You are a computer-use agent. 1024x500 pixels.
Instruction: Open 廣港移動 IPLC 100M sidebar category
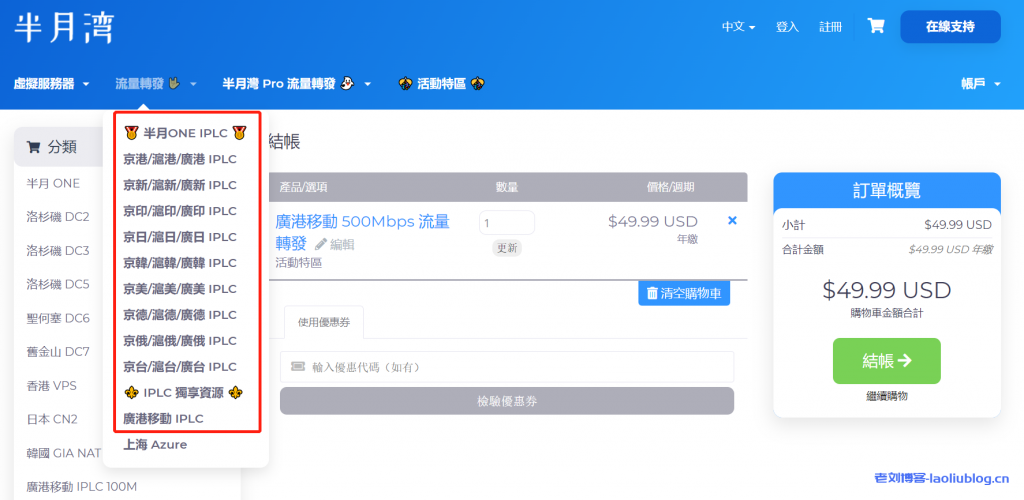pos(81,486)
